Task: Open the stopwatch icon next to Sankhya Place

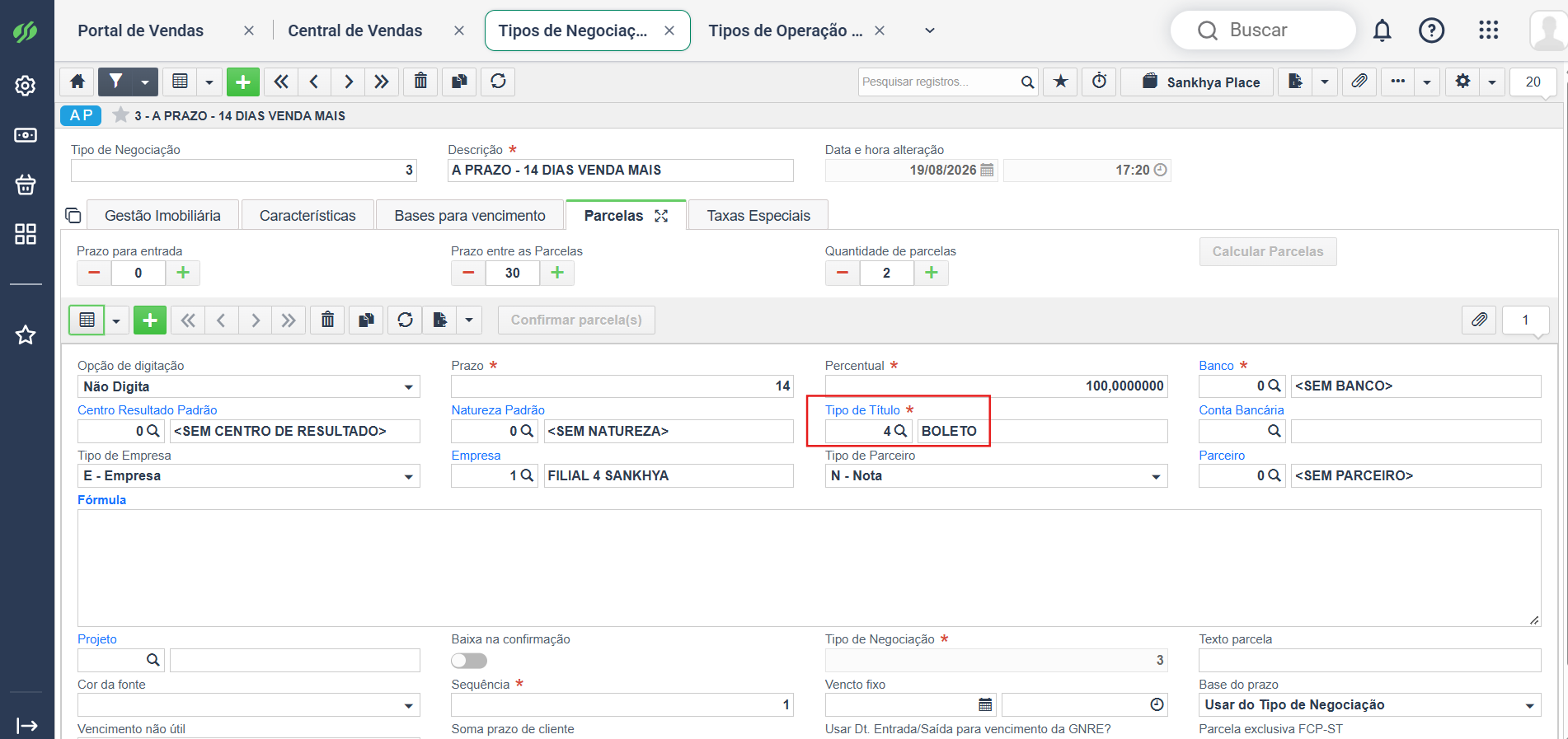Action: pos(1099,82)
